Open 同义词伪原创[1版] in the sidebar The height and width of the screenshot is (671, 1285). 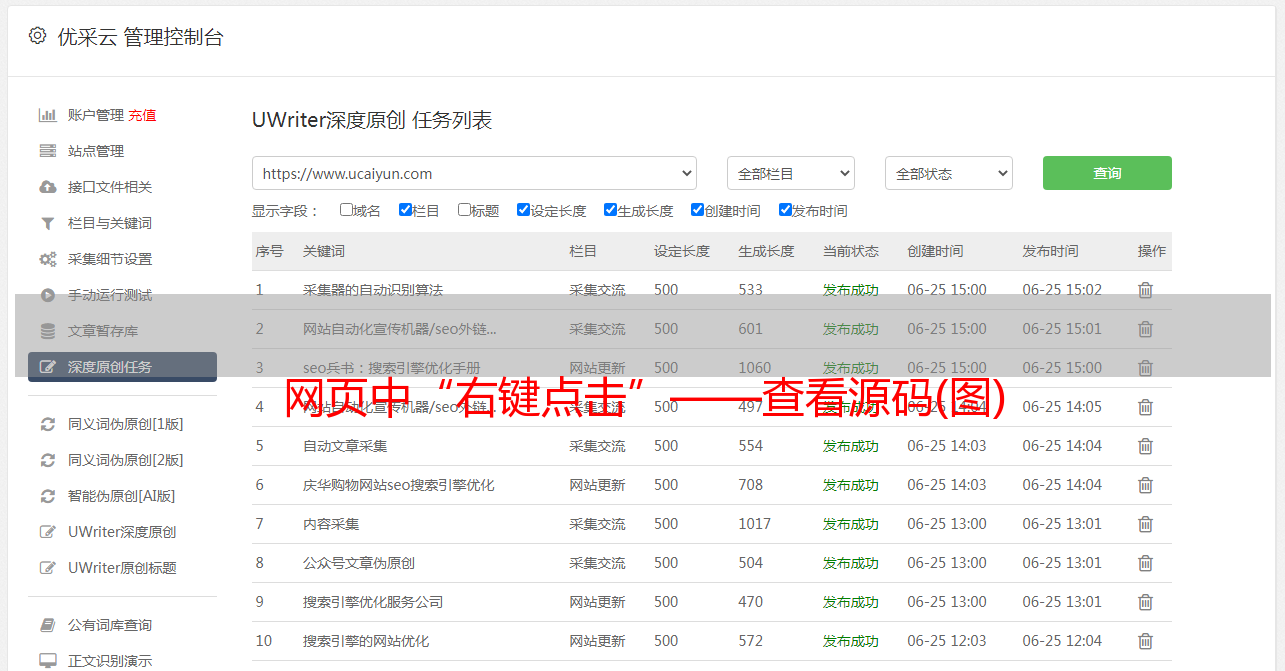(125, 424)
